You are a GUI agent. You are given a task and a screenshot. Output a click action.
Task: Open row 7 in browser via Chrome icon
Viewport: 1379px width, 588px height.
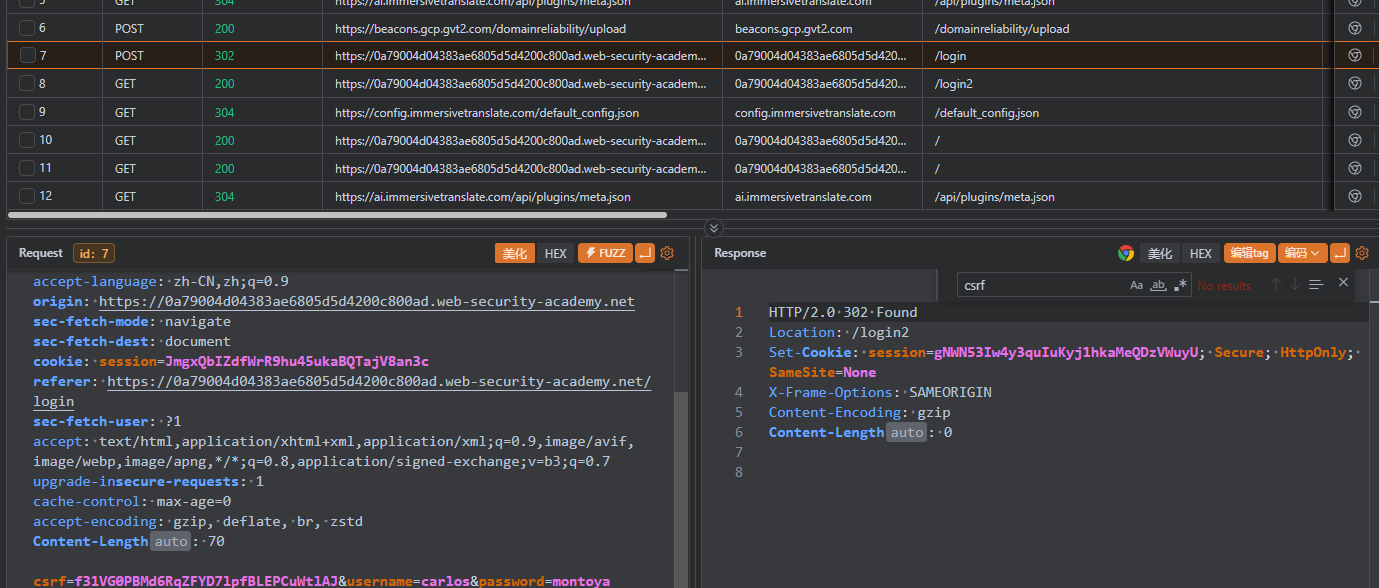click(x=1355, y=55)
